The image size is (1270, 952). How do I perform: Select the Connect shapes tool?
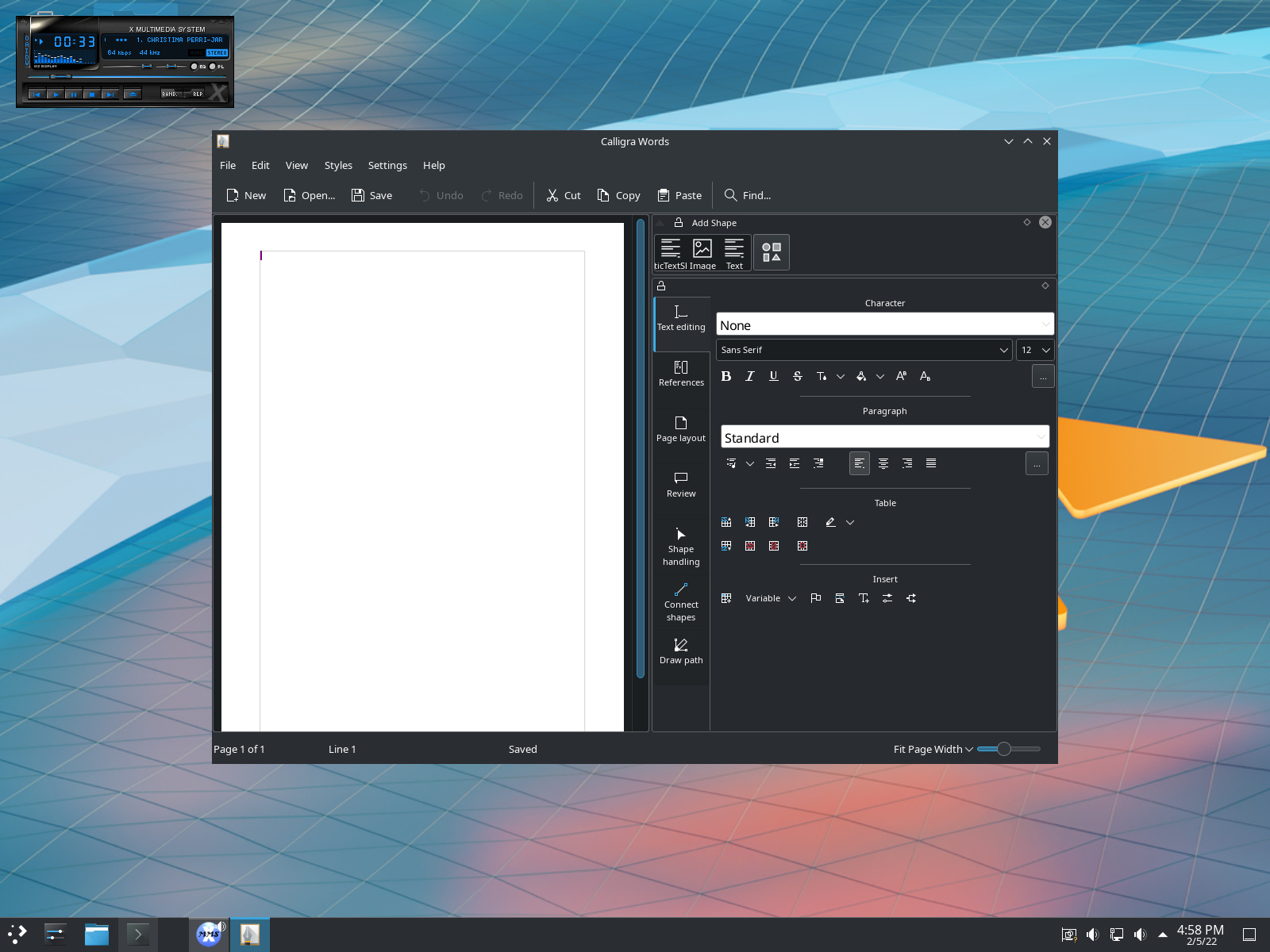pos(681,602)
